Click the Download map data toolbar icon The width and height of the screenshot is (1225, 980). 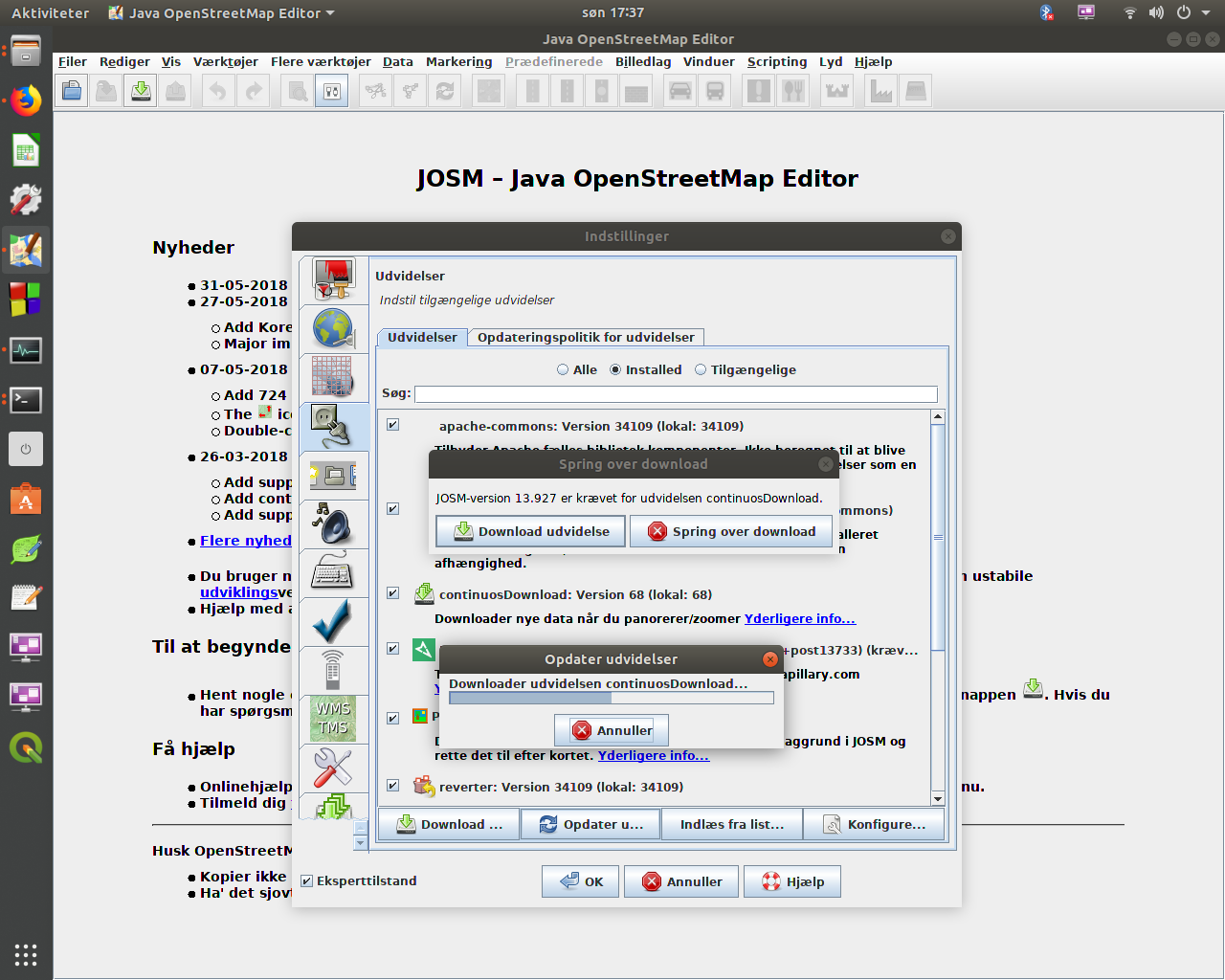coord(141,92)
